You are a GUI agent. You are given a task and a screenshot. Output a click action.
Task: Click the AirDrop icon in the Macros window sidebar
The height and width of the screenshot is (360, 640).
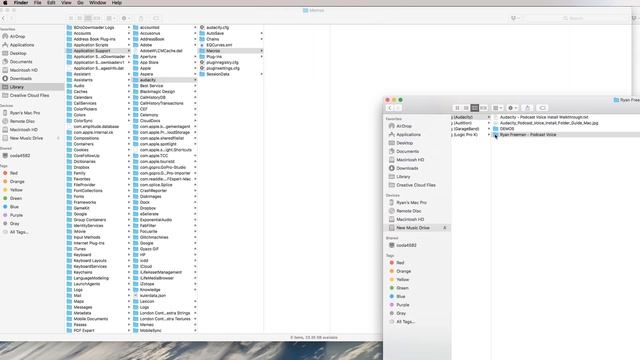pos(5,36)
